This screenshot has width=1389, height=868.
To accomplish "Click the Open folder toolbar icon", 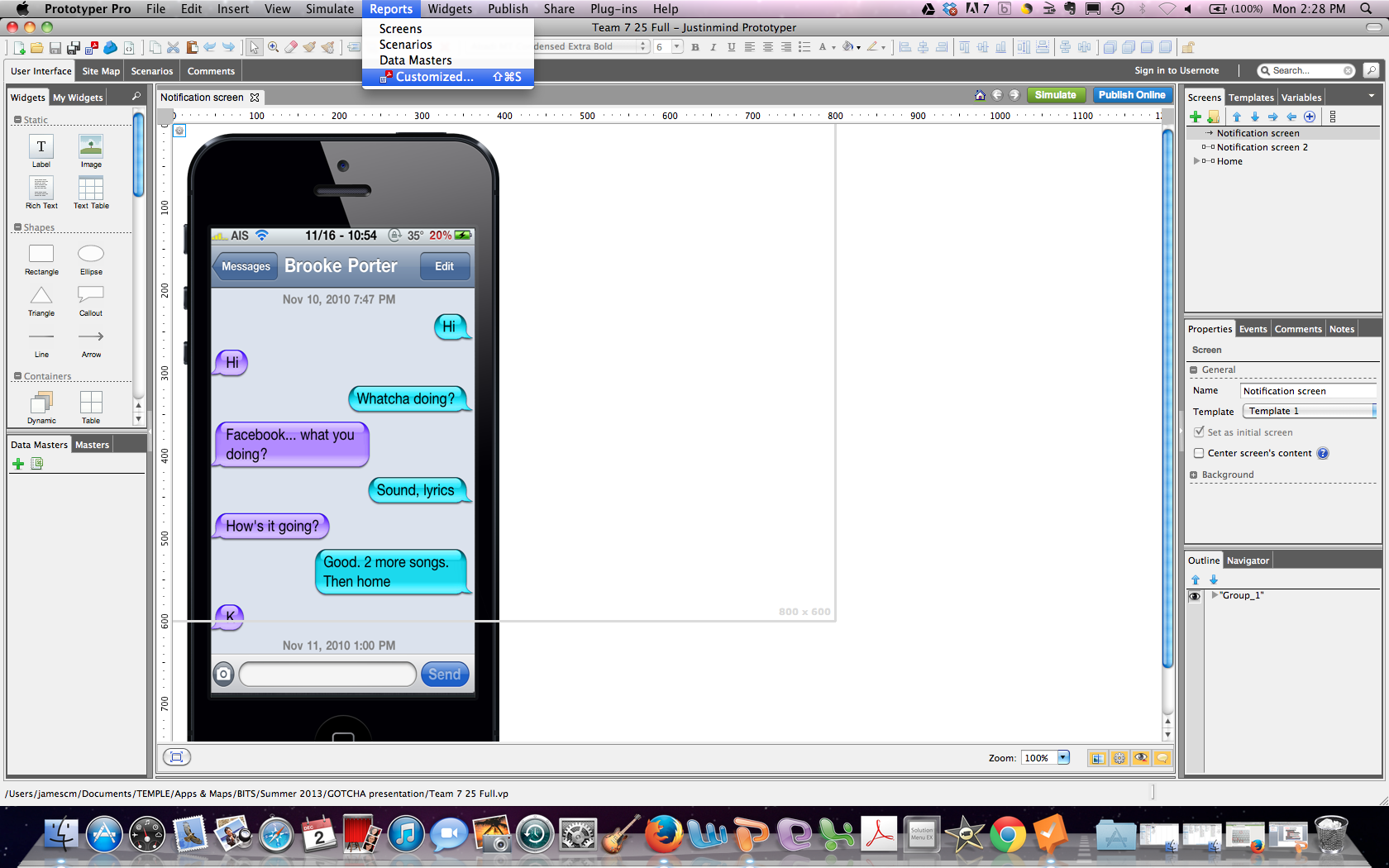I will 36,47.
